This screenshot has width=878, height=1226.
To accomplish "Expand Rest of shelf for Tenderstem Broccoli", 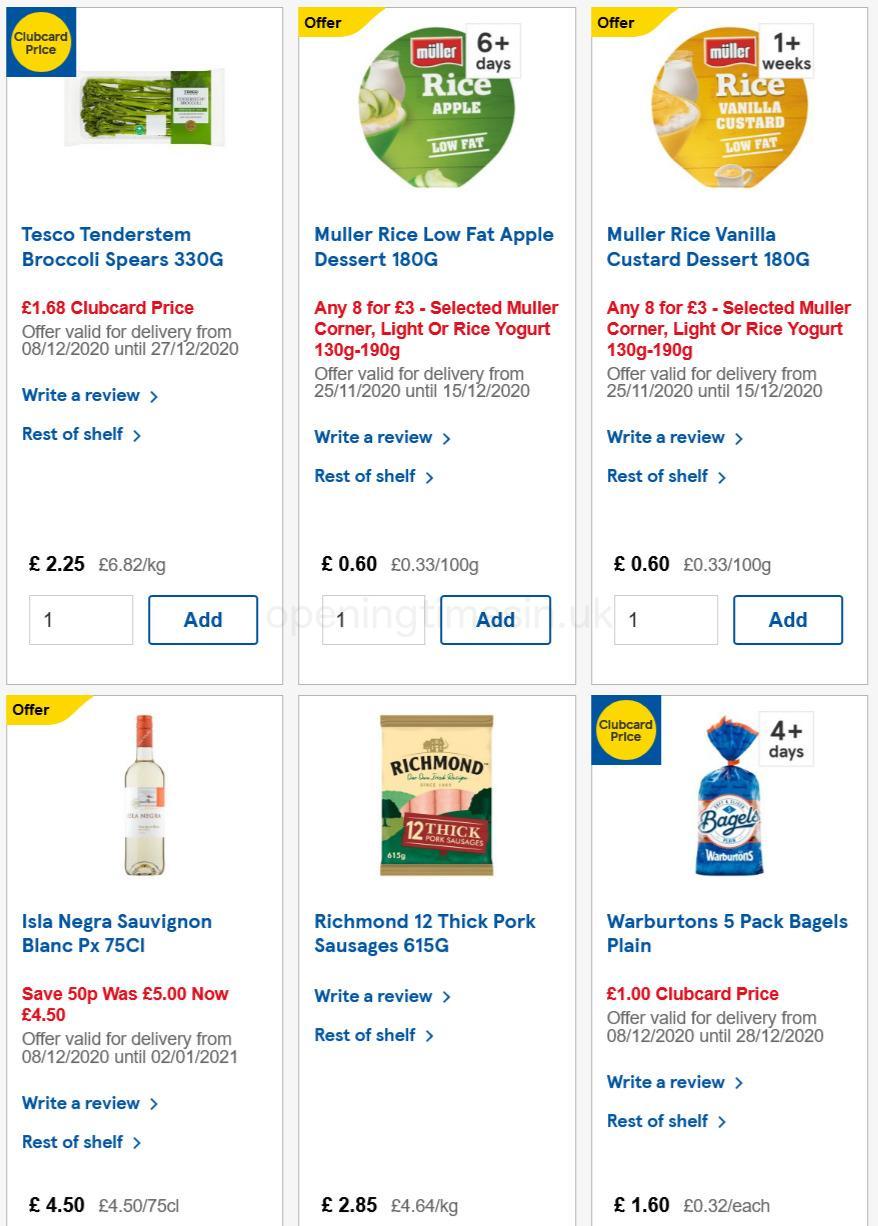I will point(75,435).
